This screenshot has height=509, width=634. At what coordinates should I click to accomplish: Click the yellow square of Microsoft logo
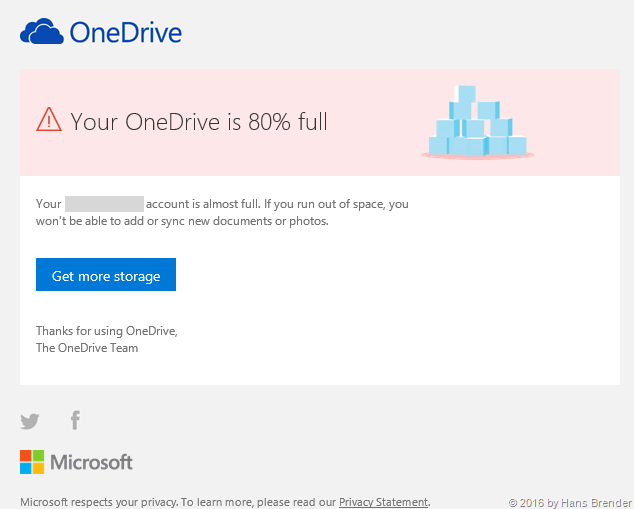click(38, 468)
